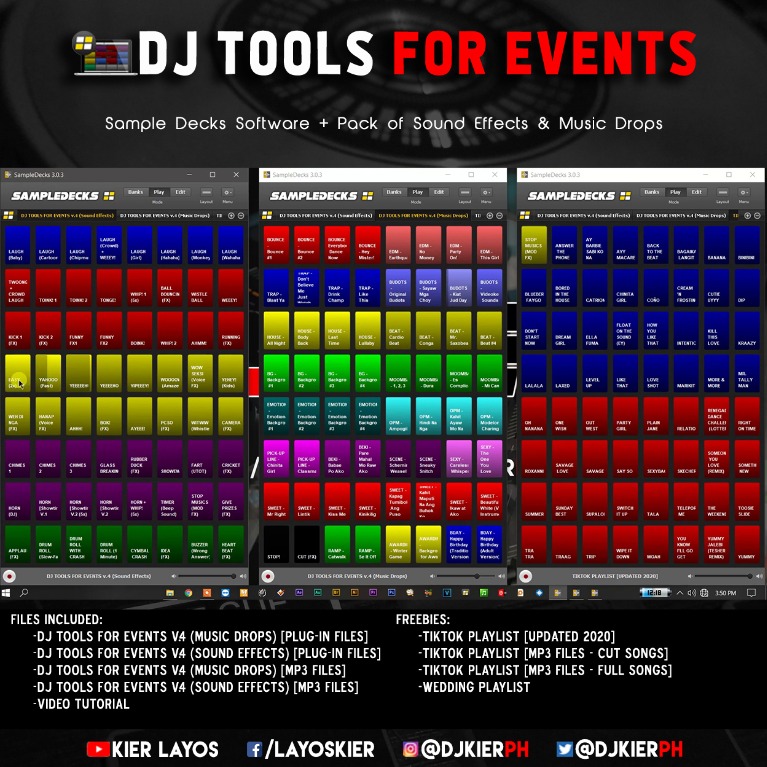Remove a bank with minus icon, left window

[x=241, y=215]
